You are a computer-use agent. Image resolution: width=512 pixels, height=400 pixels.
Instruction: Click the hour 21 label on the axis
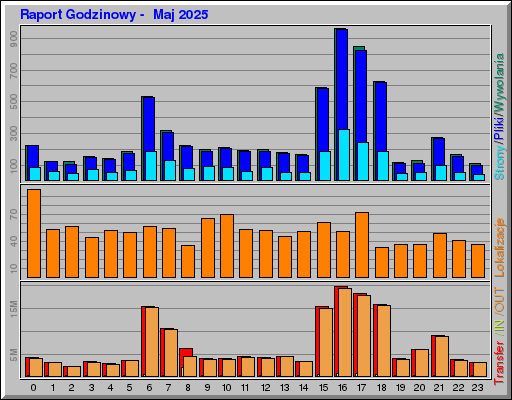coord(439,388)
